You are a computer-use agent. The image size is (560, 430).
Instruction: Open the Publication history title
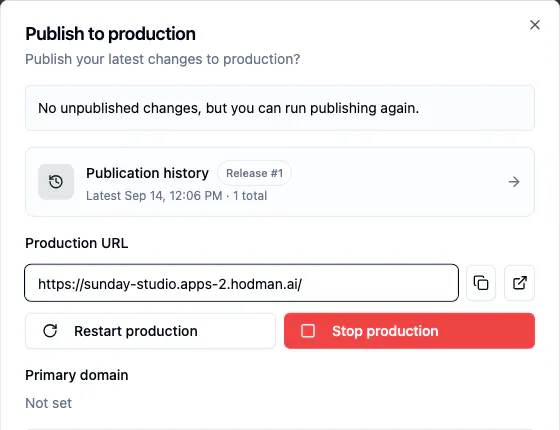[147, 173]
